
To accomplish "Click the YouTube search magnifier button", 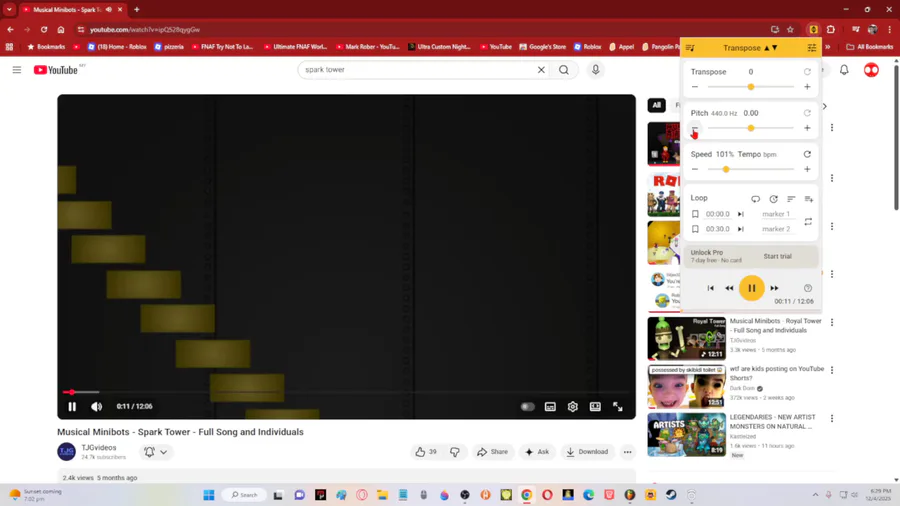I will point(564,69).
